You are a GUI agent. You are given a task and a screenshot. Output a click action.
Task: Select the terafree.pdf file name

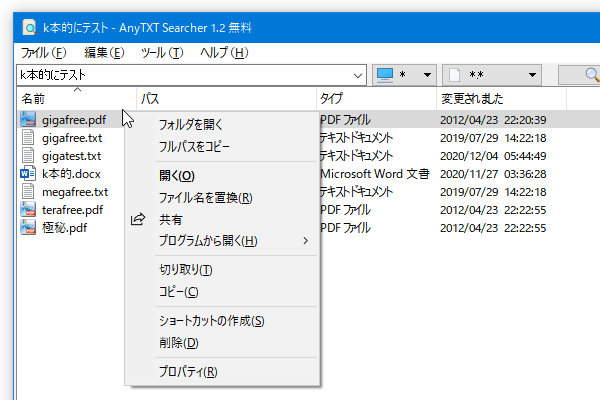click(72, 210)
